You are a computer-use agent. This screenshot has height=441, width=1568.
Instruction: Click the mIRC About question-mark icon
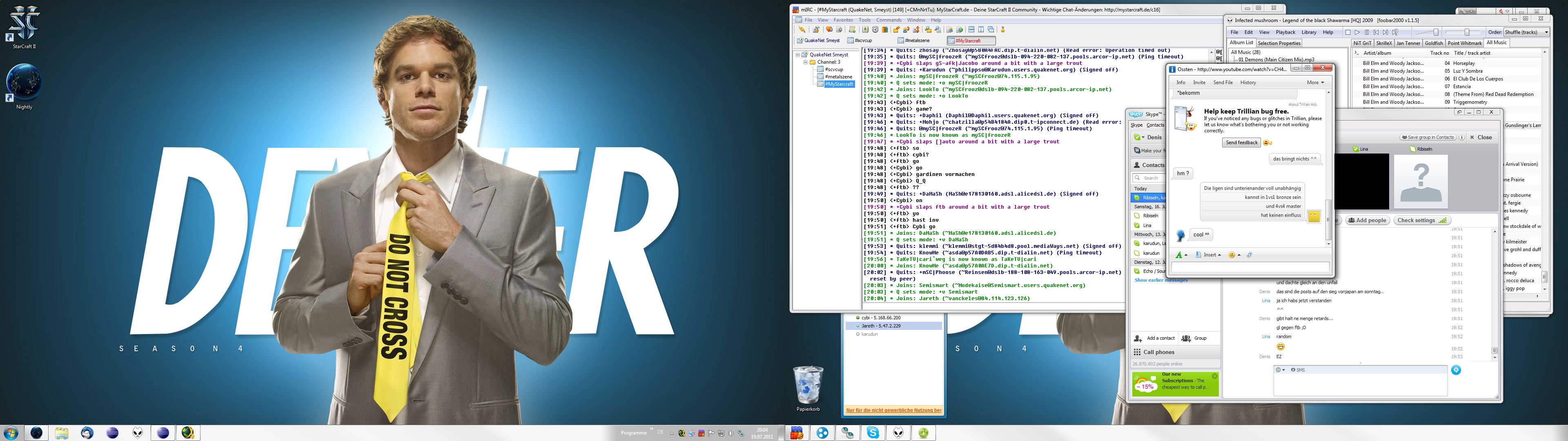pyautogui.click(x=1003, y=29)
